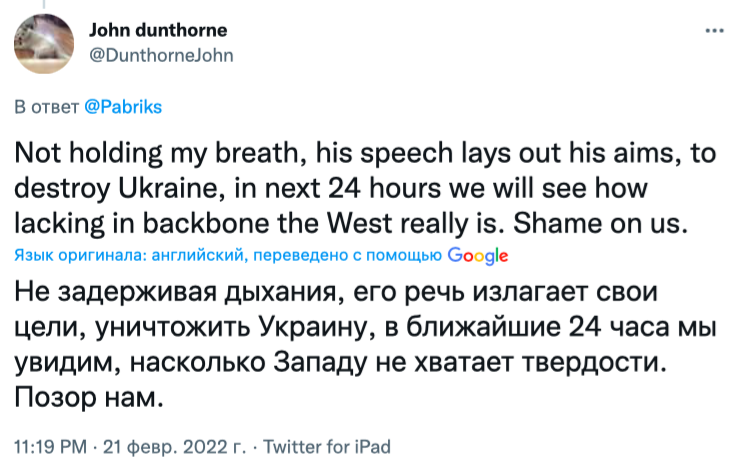The height and width of the screenshot is (472, 744).
Task: Open John dunthorne's profile picture
Action: coord(44,43)
